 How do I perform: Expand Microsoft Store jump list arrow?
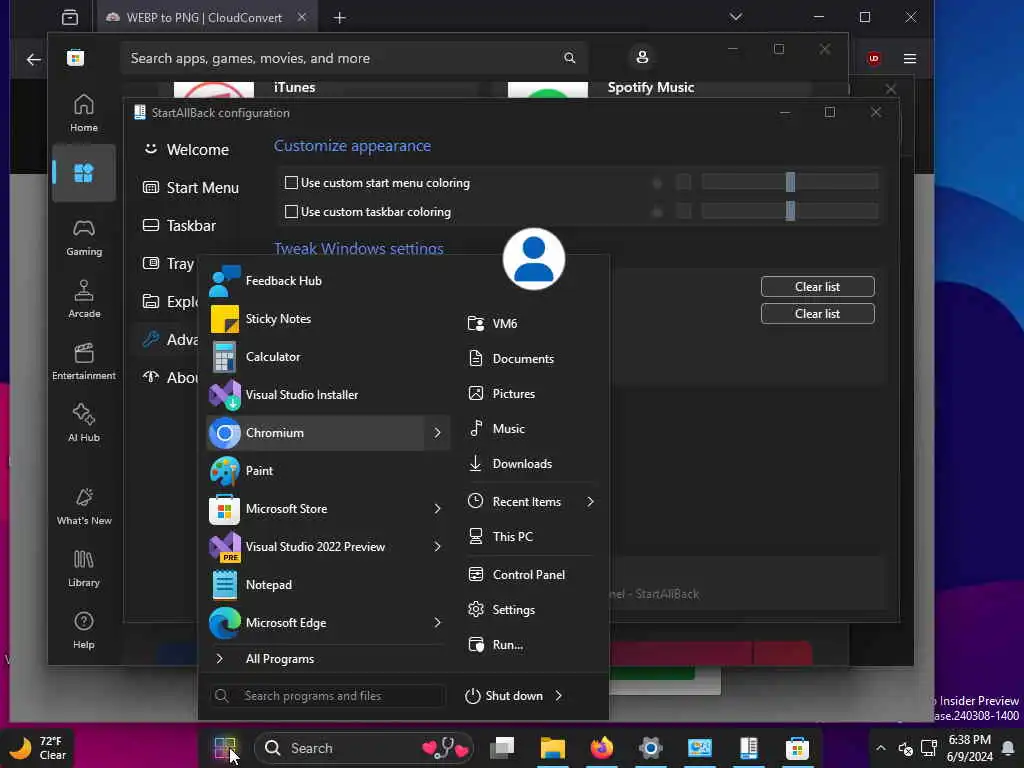[438, 509]
